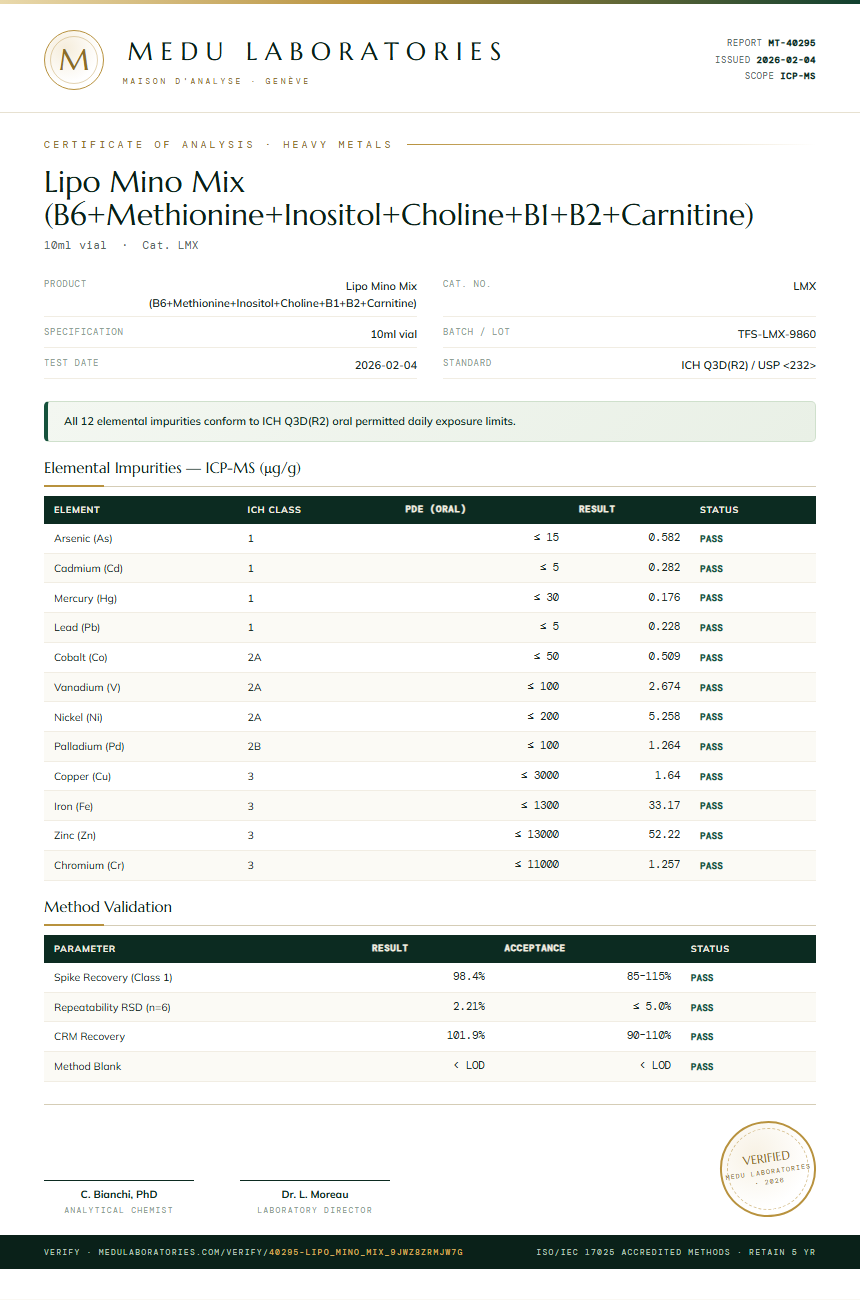Click PASS status in the Nickel row

coord(711,717)
